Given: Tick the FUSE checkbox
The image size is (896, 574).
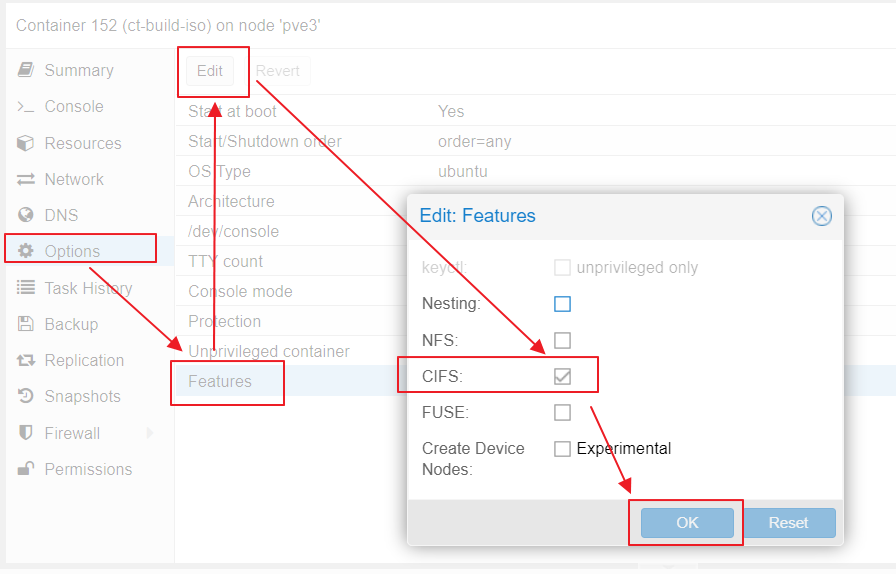Looking at the screenshot, I should point(562,412).
